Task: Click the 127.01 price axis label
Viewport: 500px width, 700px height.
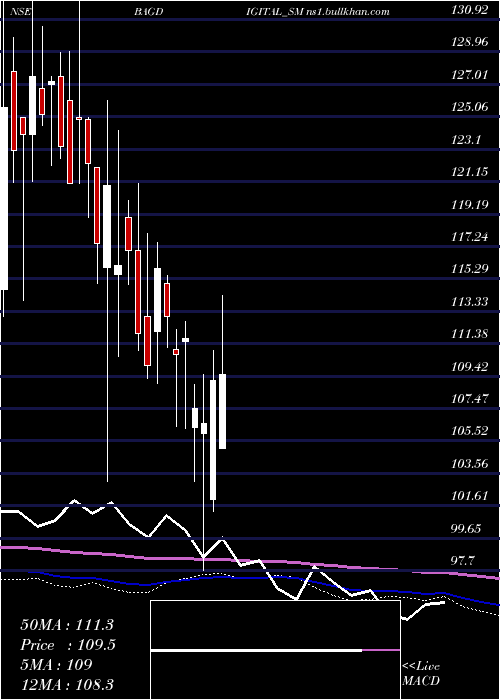Action: pos(469,75)
